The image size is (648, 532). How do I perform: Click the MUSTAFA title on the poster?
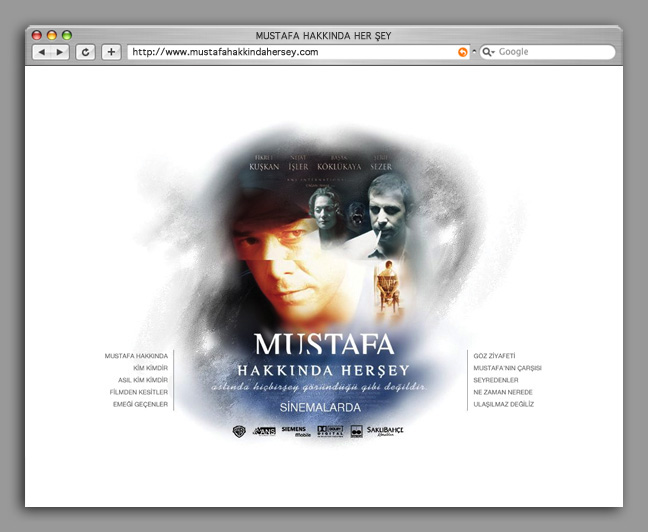(325, 344)
